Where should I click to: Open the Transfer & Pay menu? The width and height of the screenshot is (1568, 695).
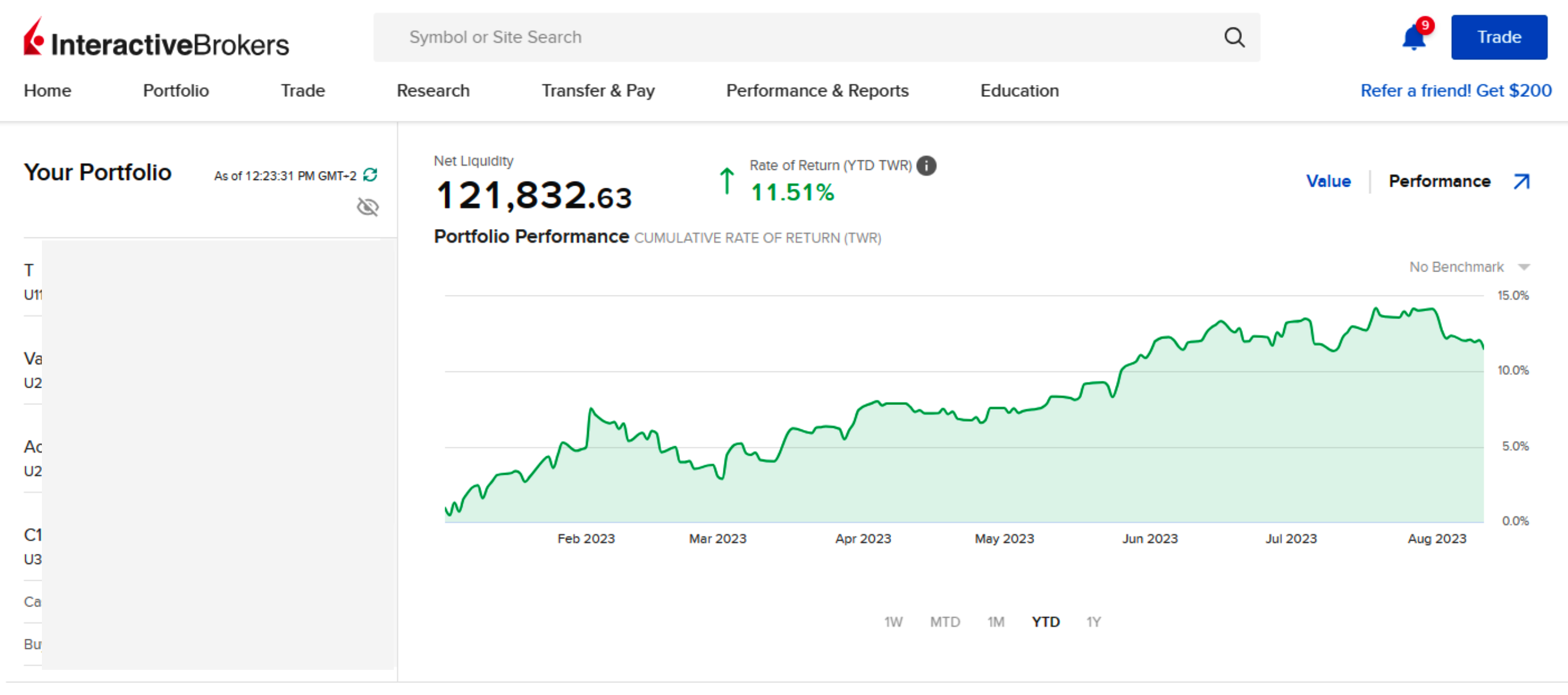[x=598, y=91]
